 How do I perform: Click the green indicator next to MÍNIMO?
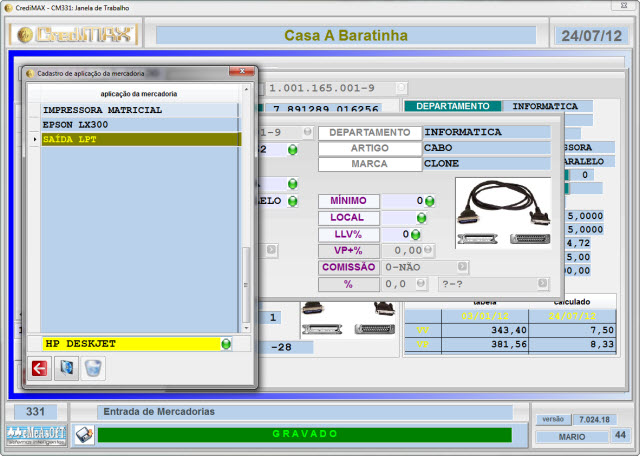(429, 201)
